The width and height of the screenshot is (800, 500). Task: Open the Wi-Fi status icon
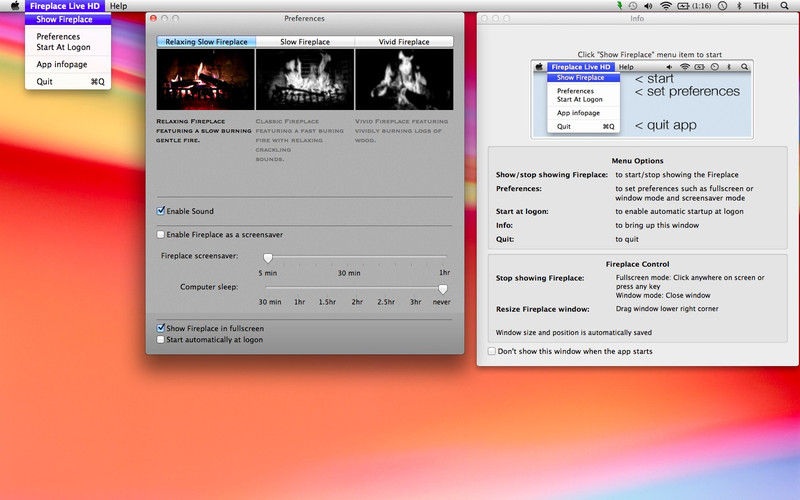click(665, 6)
